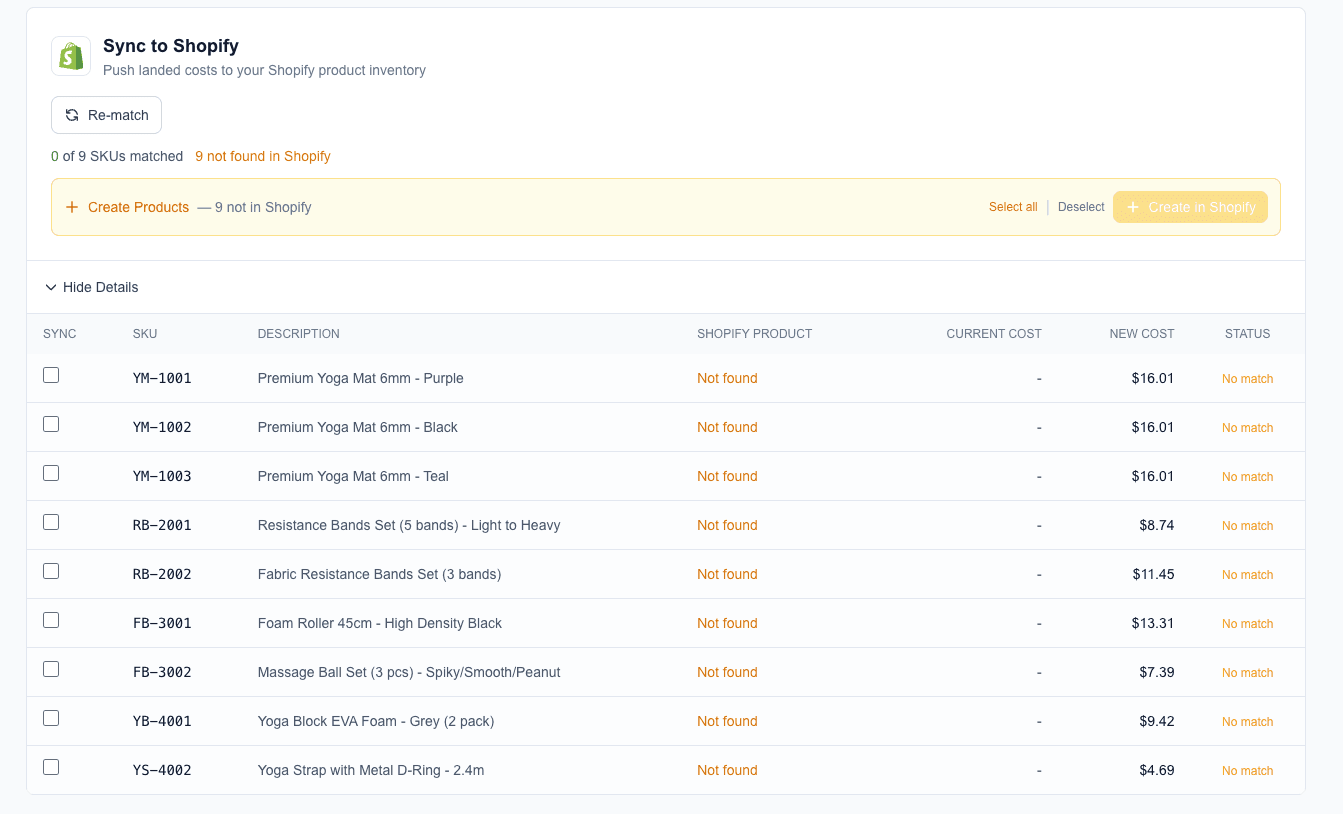The width and height of the screenshot is (1343, 814).
Task: Collapse the table using Hide Details
Action: [x=92, y=287]
